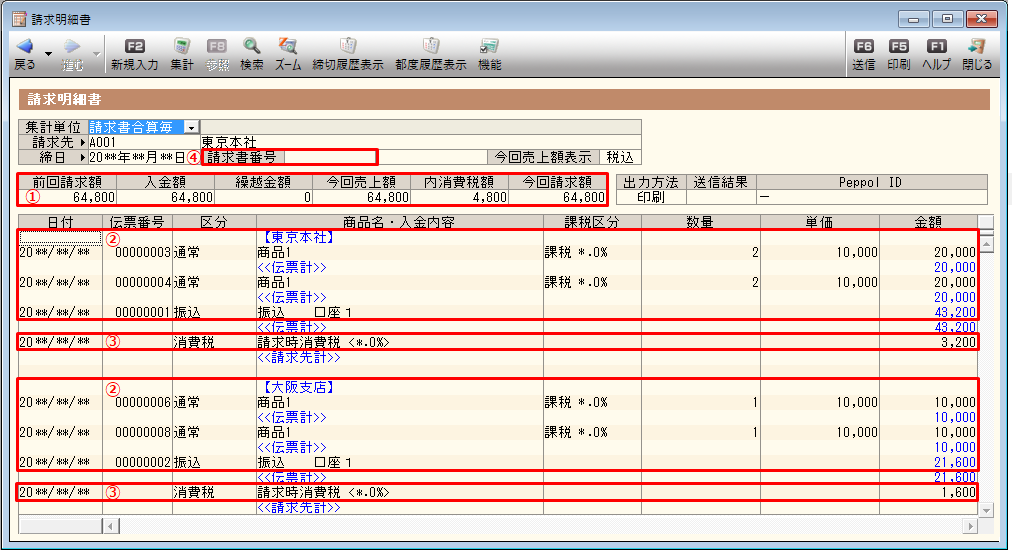Click the 今回請求額 value 64,800

point(583,198)
